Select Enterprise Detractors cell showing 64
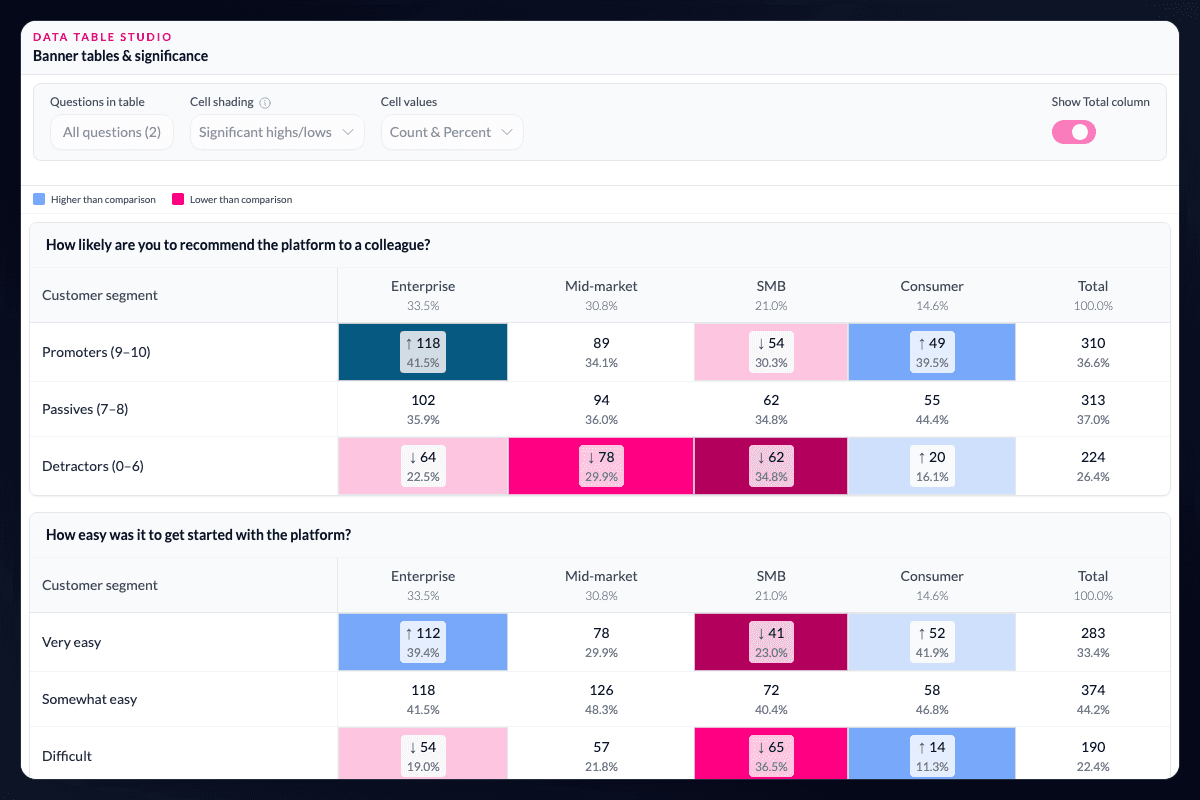The image size is (1200, 800). point(423,466)
